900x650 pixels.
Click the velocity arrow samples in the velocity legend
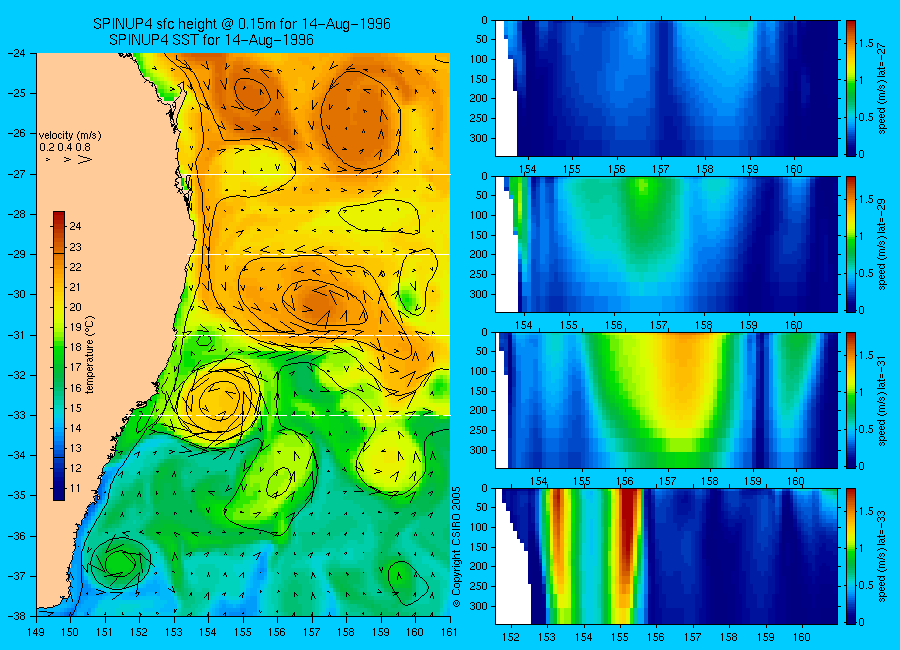pos(69,159)
